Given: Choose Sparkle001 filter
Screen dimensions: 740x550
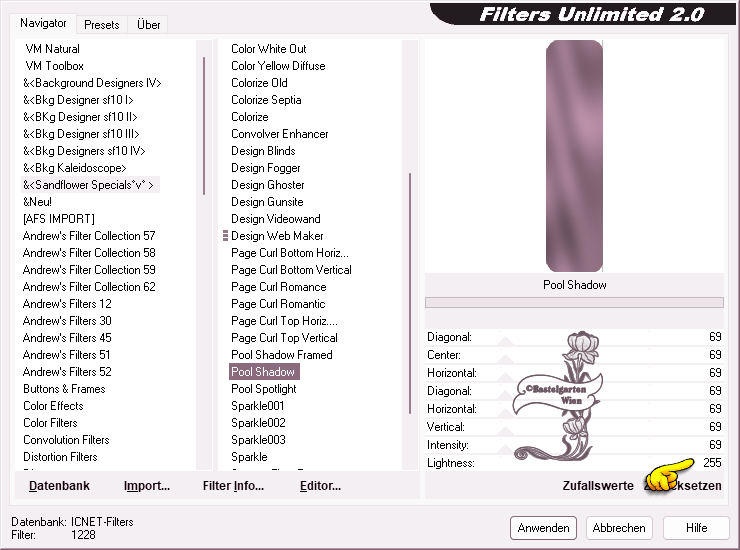Looking at the screenshot, I should click(258, 406).
